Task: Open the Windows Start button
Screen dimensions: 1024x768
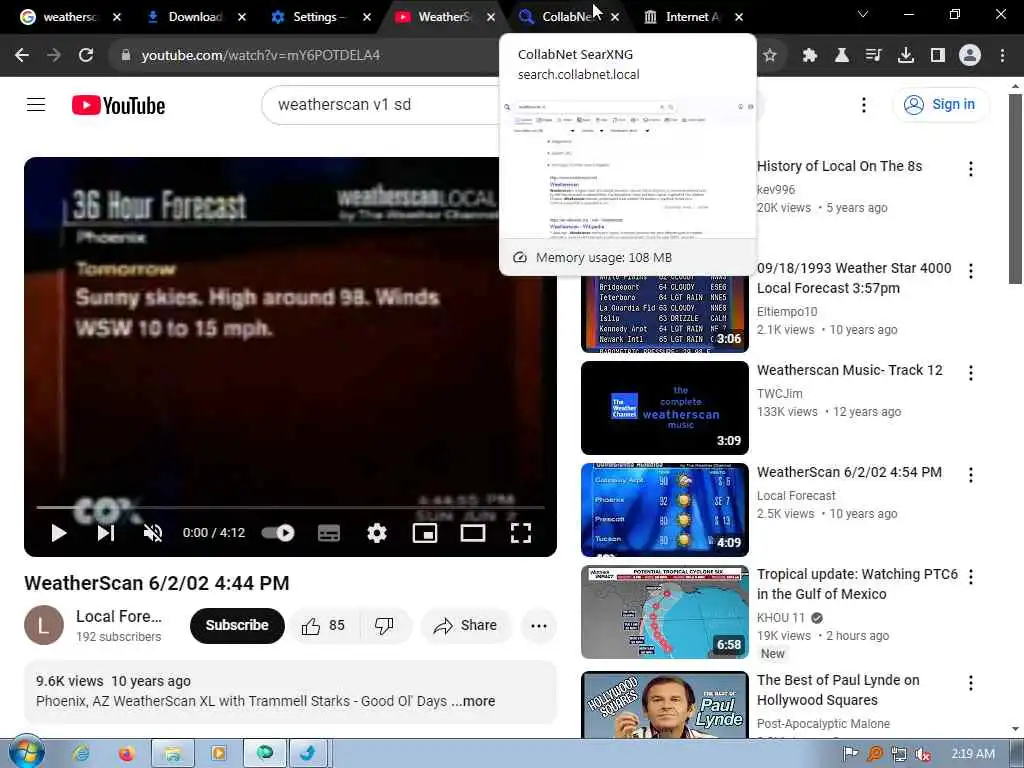Action: pos(27,753)
